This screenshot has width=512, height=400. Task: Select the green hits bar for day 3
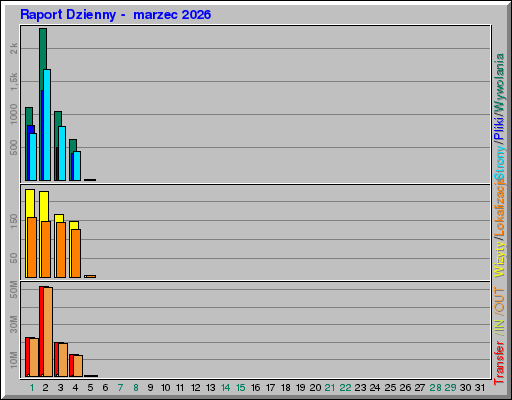[58, 119]
